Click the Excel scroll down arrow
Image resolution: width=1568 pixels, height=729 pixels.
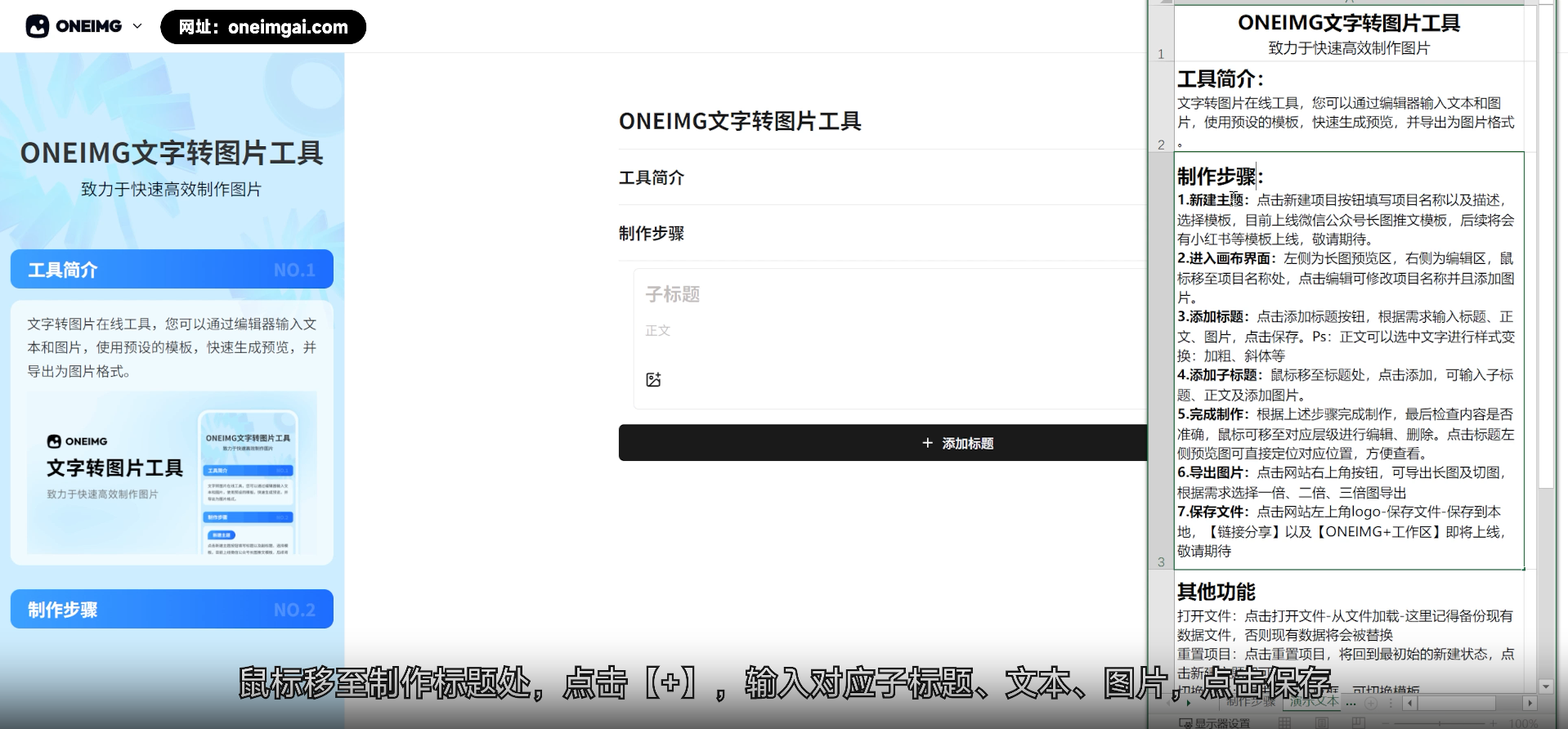[1545, 687]
